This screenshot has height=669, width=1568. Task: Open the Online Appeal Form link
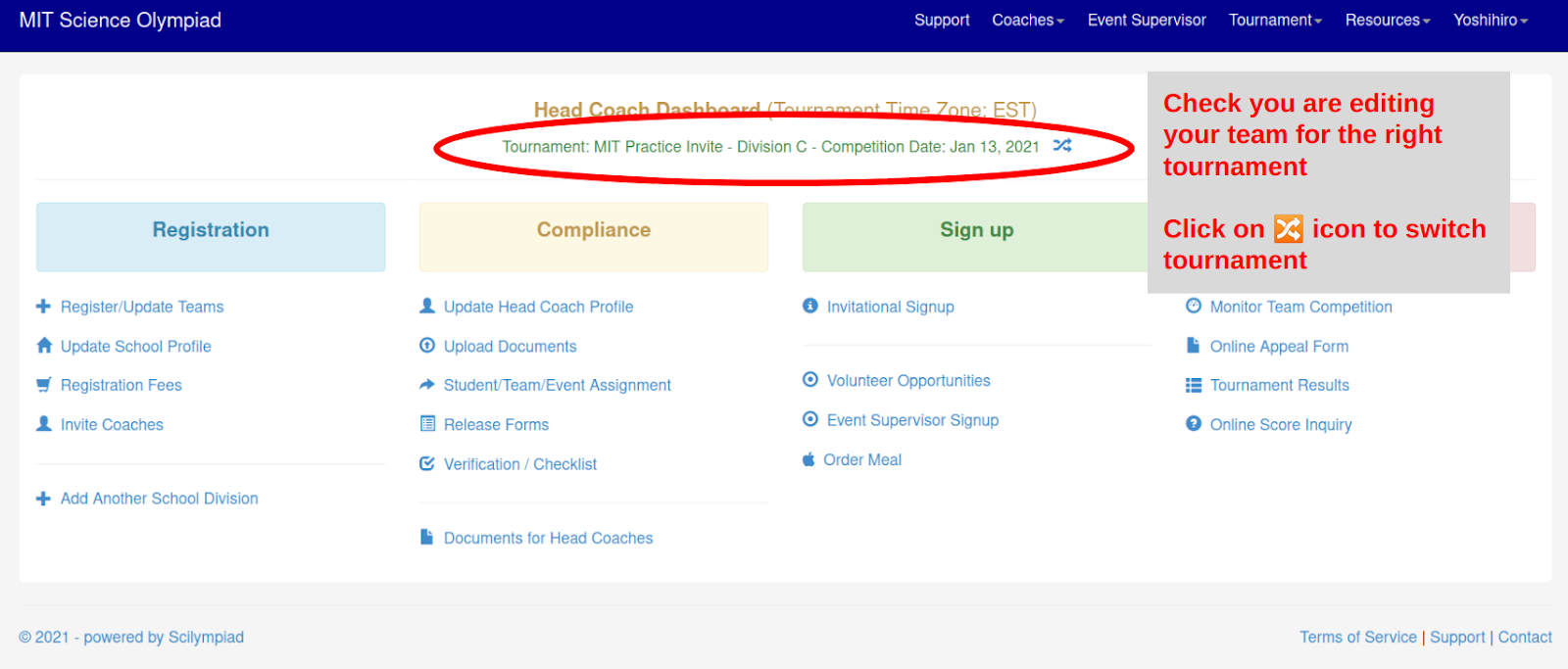click(1280, 346)
